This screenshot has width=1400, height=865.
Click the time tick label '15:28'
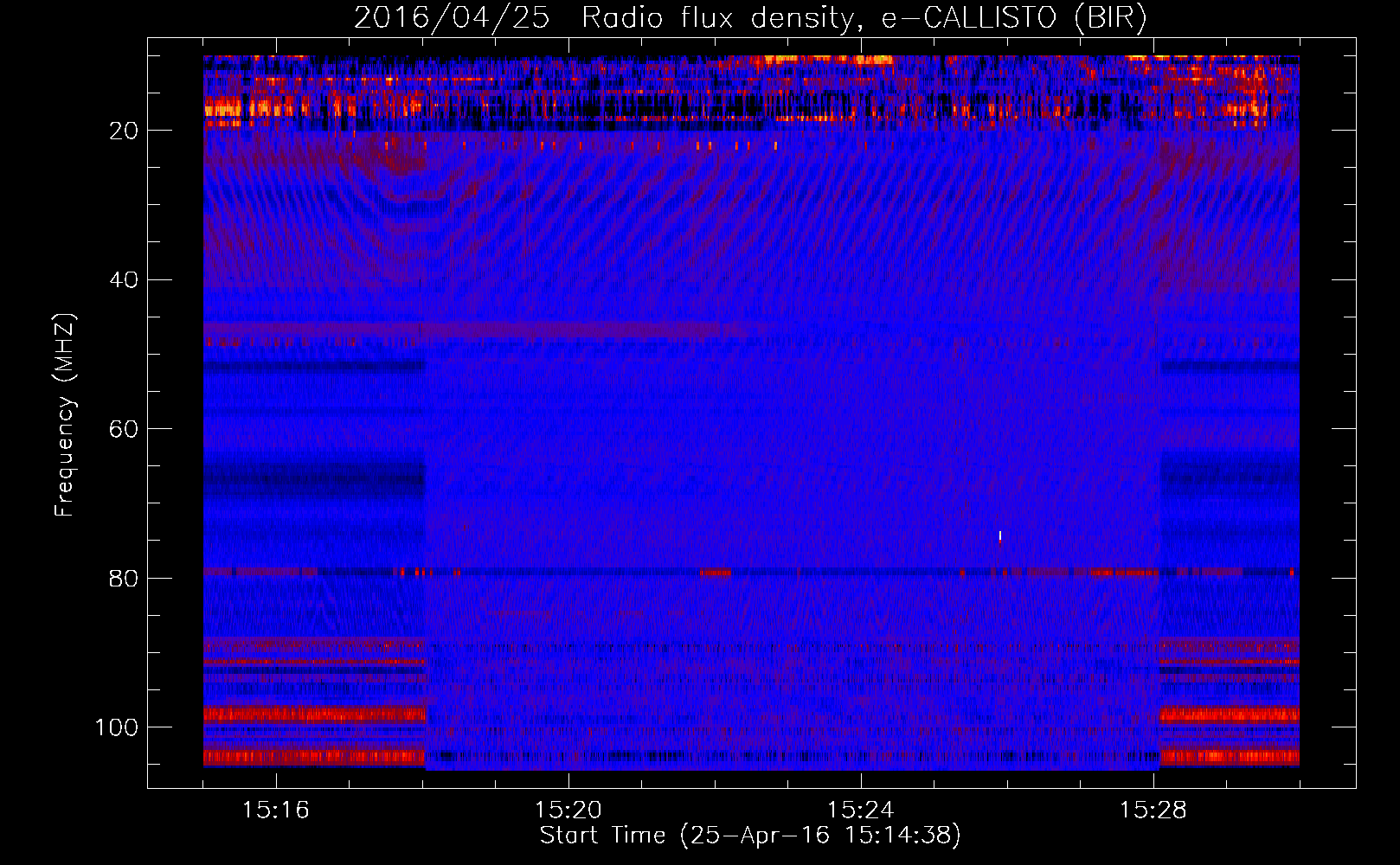tap(1153, 811)
